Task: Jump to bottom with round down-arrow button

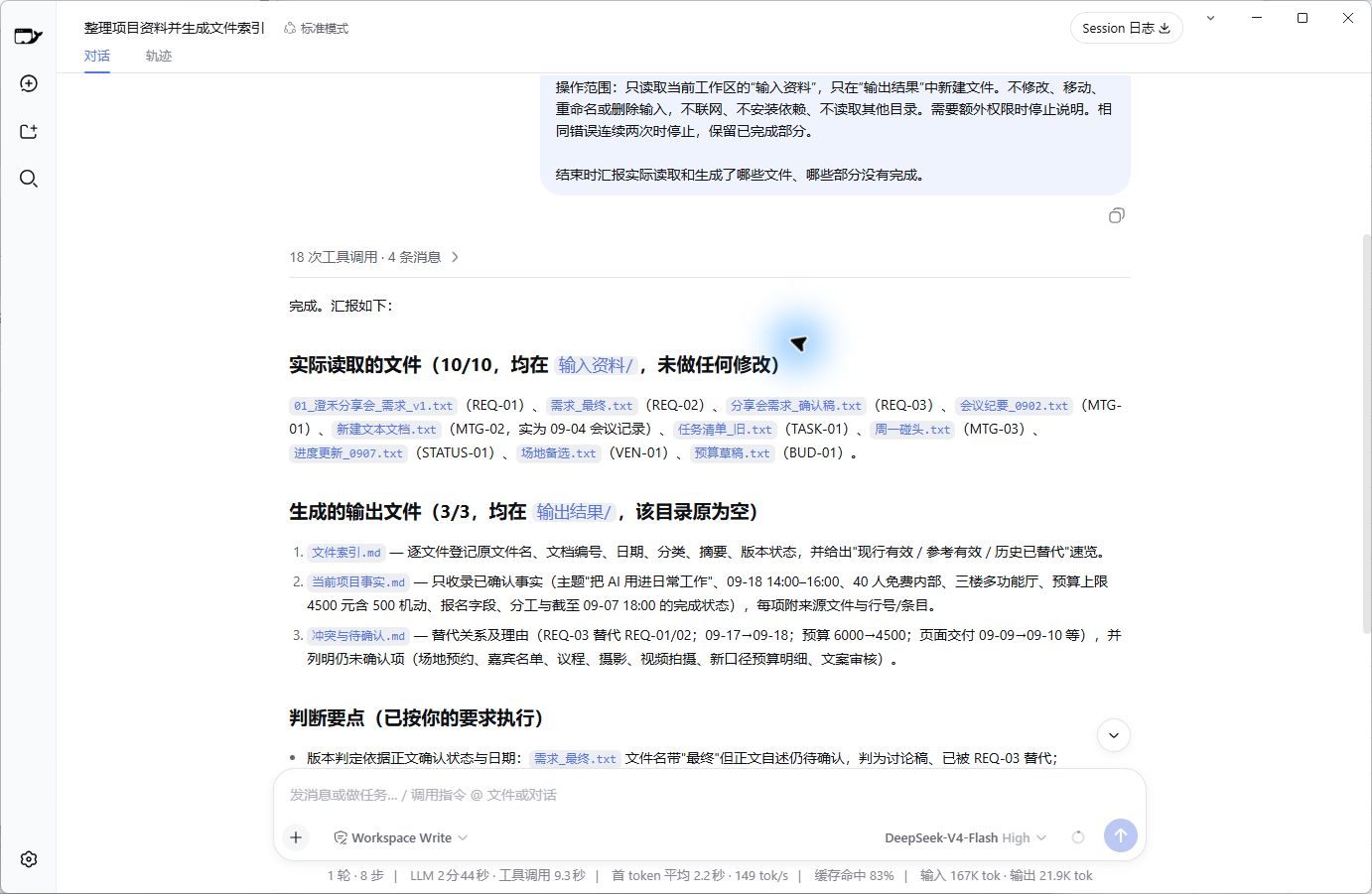Action: (1114, 735)
